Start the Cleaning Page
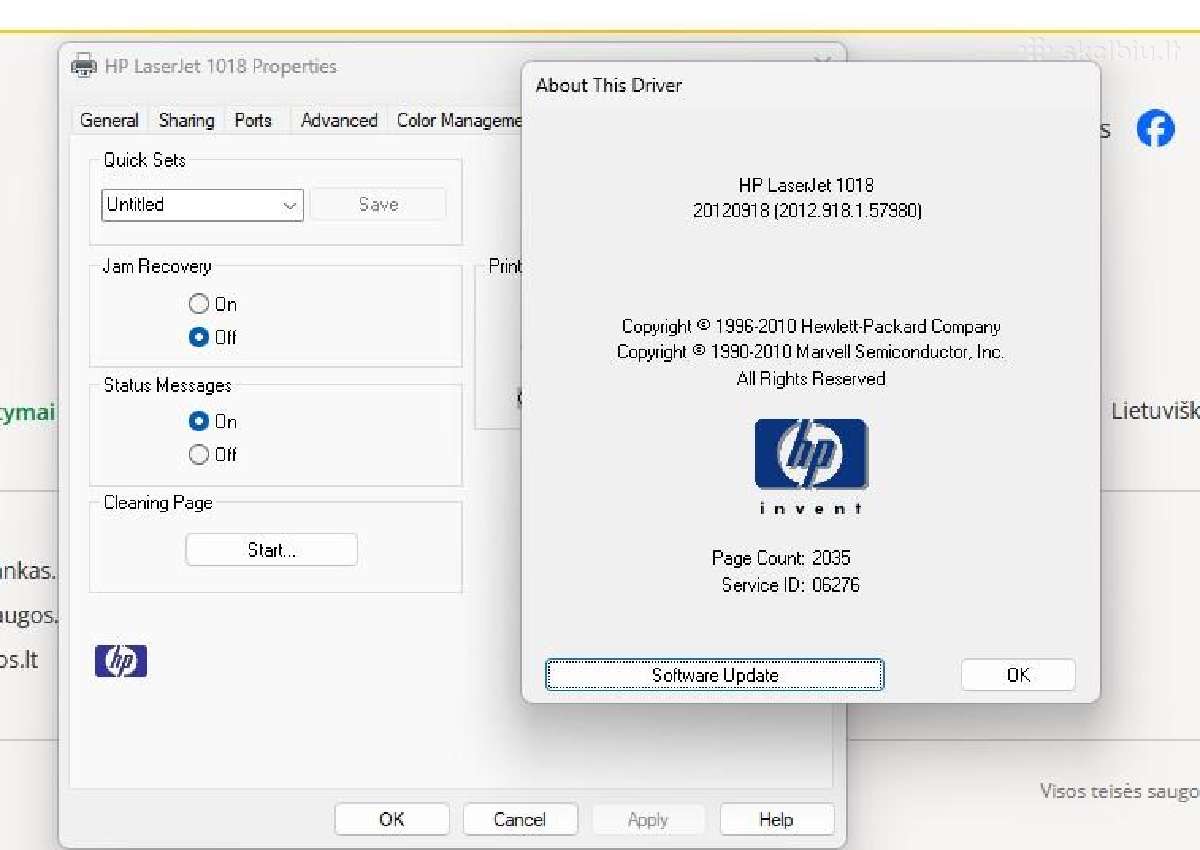Screen dimensions: 1200x850 pos(272,550)
